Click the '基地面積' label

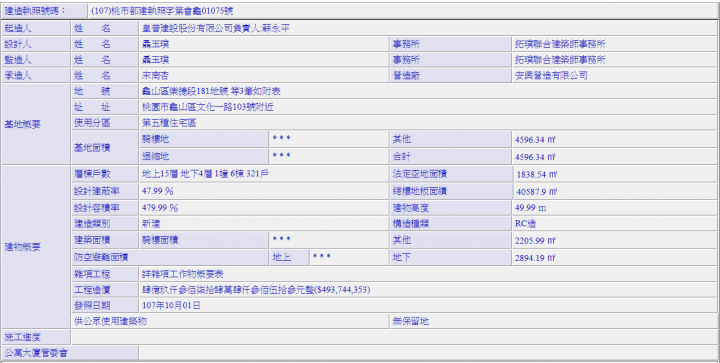[92, 148]
